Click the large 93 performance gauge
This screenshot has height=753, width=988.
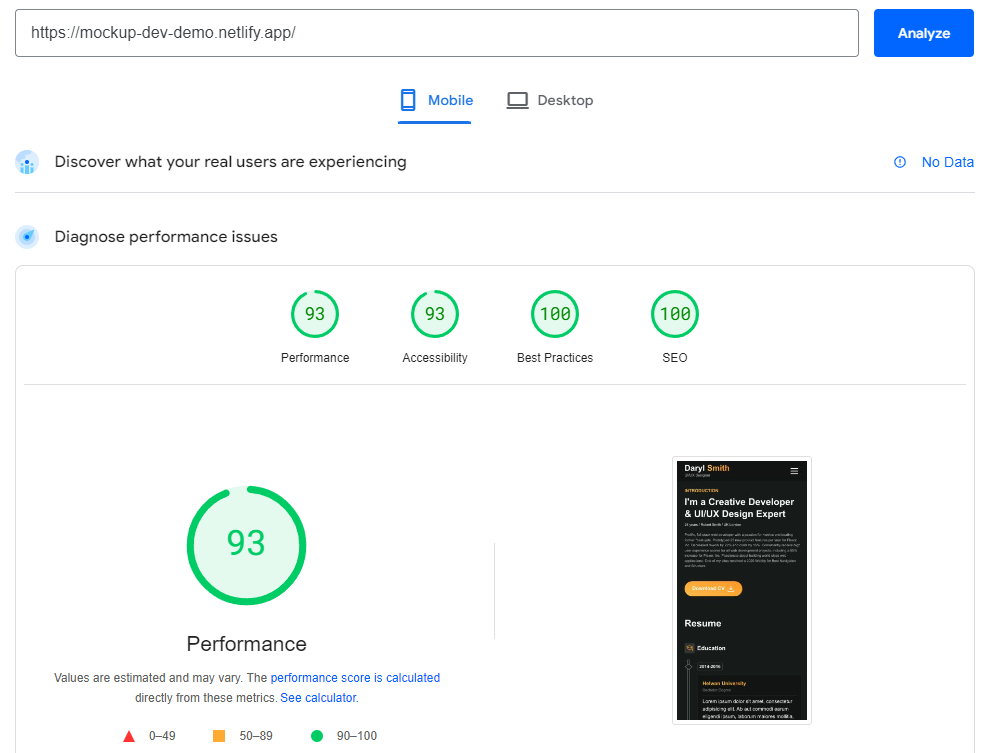coord(246,545)
